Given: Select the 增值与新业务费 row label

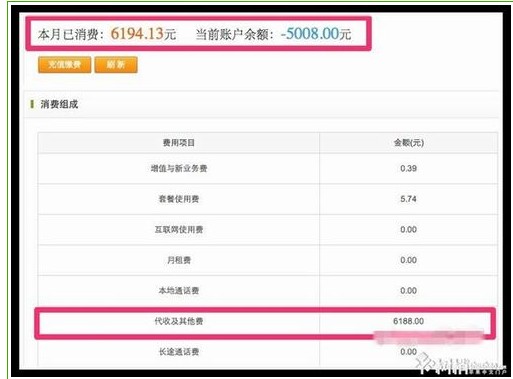Looking at the screenshot, I should (179, 168).
